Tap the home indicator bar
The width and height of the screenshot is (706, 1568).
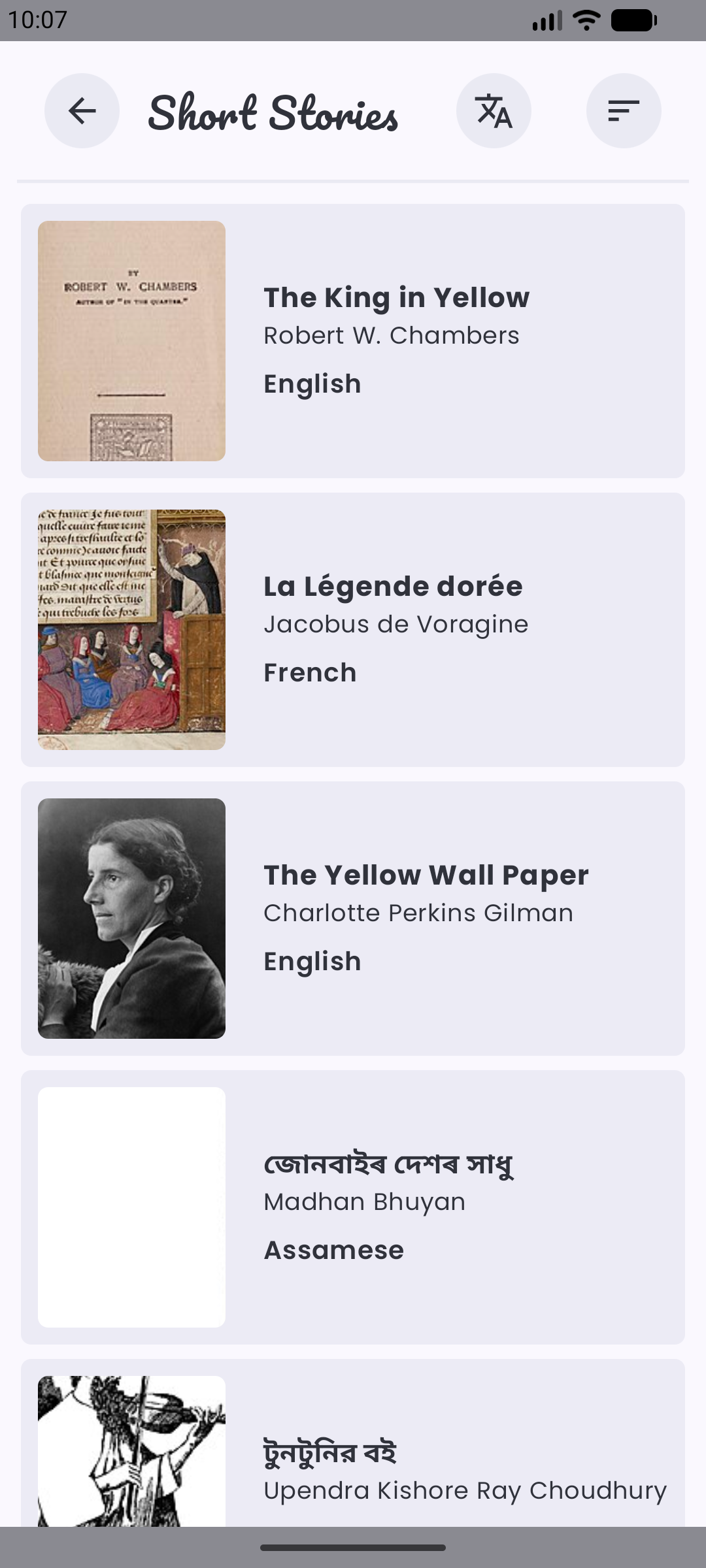pos(353,1547)
